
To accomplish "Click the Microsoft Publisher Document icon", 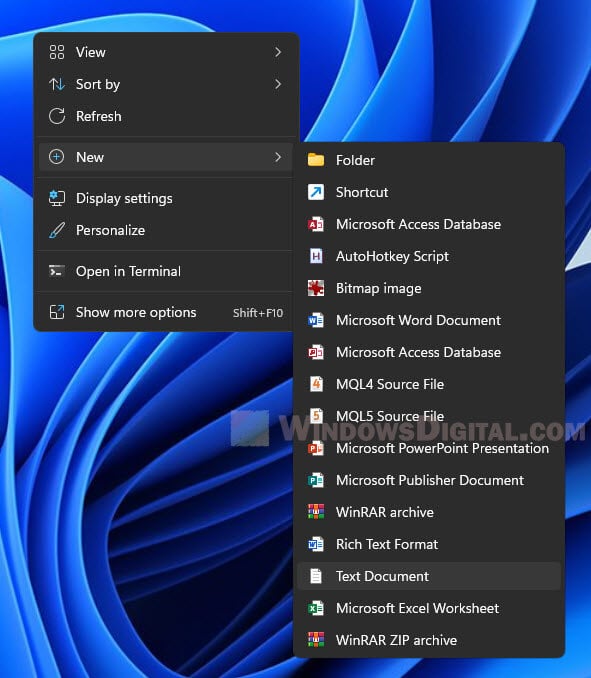I will (x=316, y=480).
